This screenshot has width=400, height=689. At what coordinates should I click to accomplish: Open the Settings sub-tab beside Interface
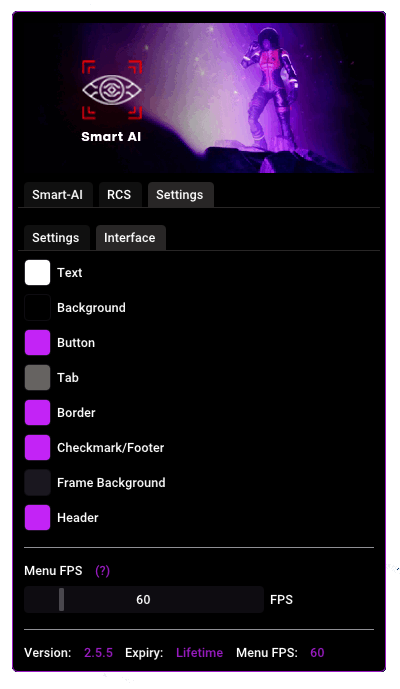pos(56,238)
